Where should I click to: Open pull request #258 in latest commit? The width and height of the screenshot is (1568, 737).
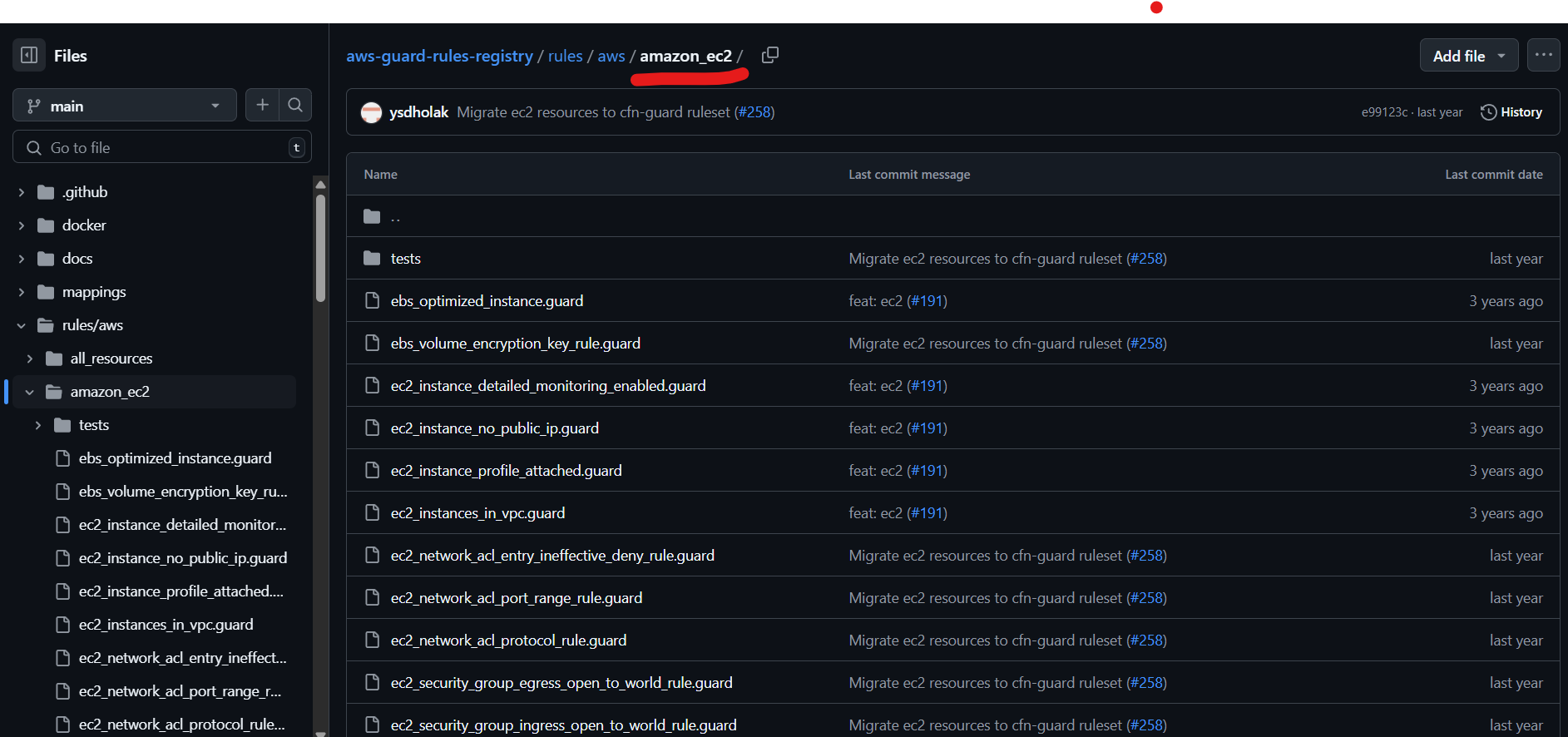[755, 112]
